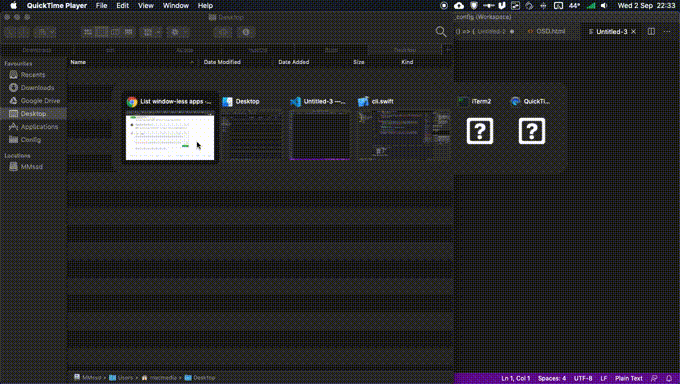Click the volume icon in menu bar

tap(604, 6)
